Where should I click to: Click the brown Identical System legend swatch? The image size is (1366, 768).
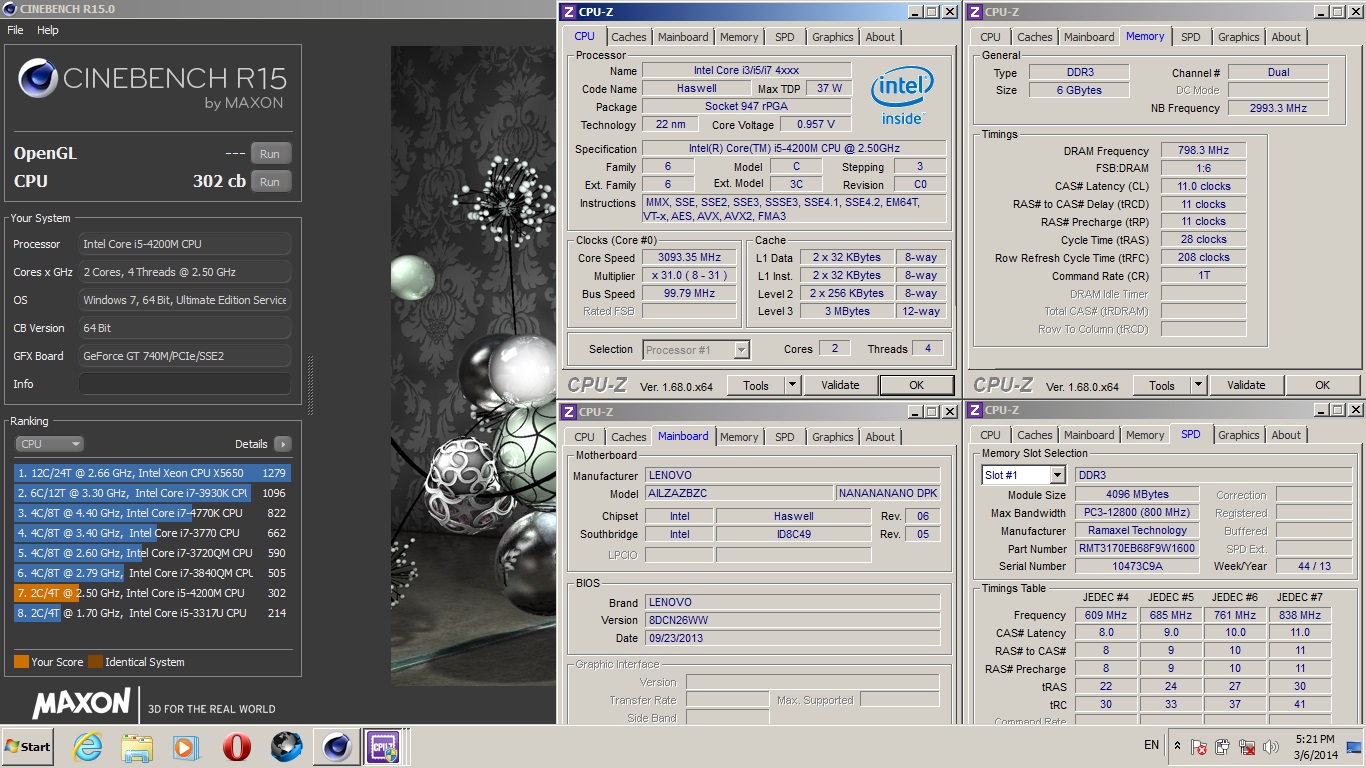tap(95, 661)
